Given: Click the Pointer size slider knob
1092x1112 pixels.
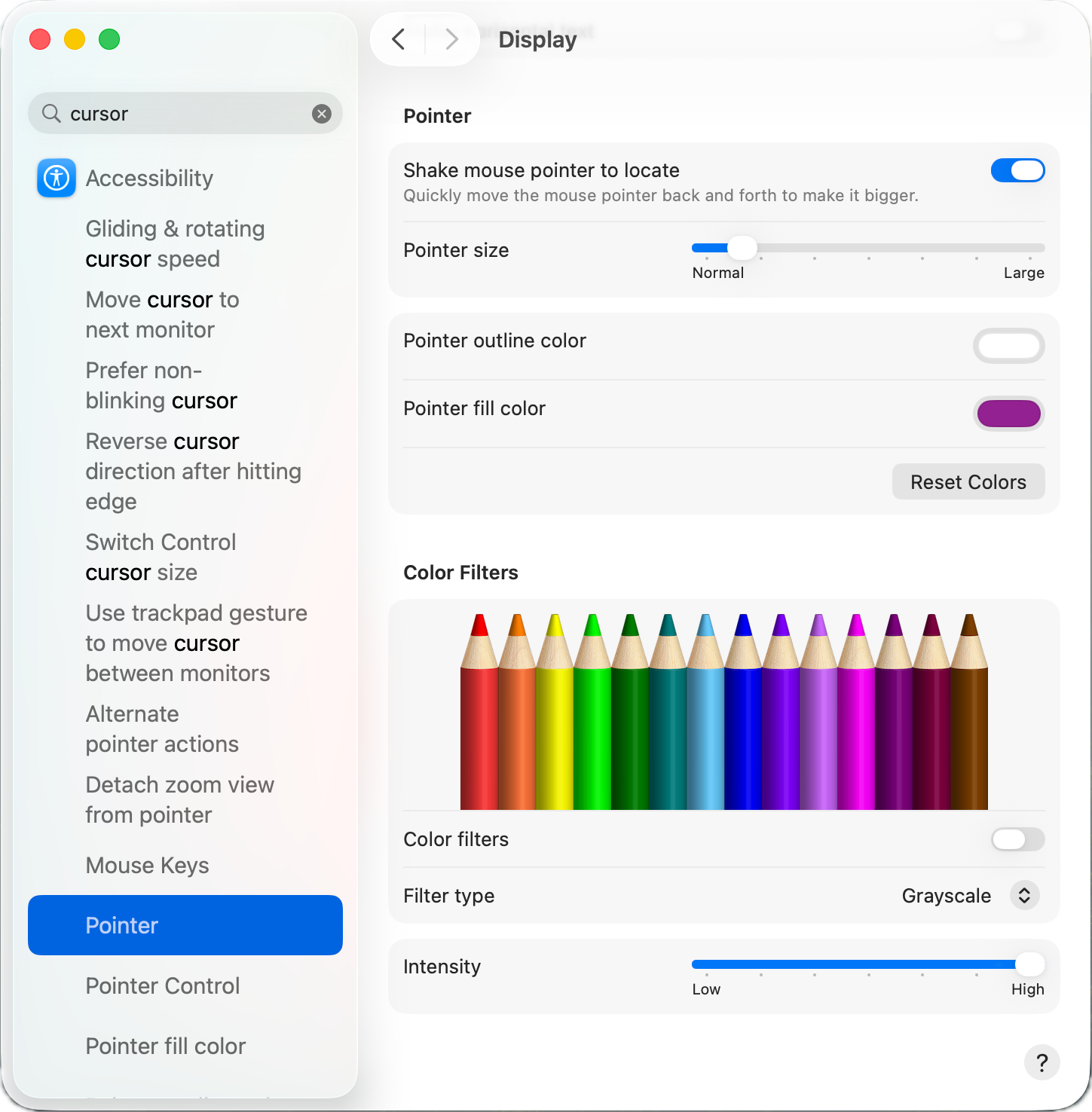Looking at the screenshot, I should click(742, 248).
